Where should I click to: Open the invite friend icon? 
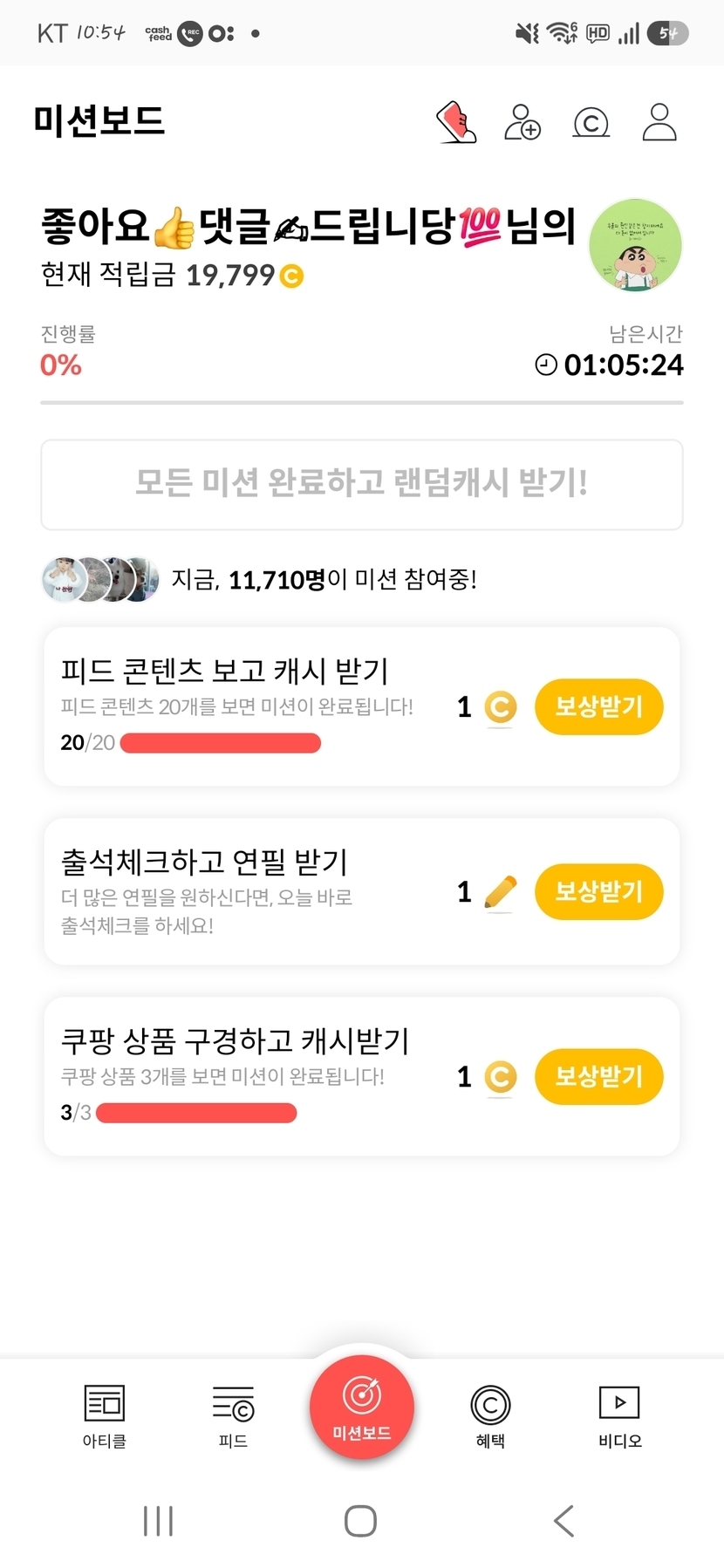[523, 122]
